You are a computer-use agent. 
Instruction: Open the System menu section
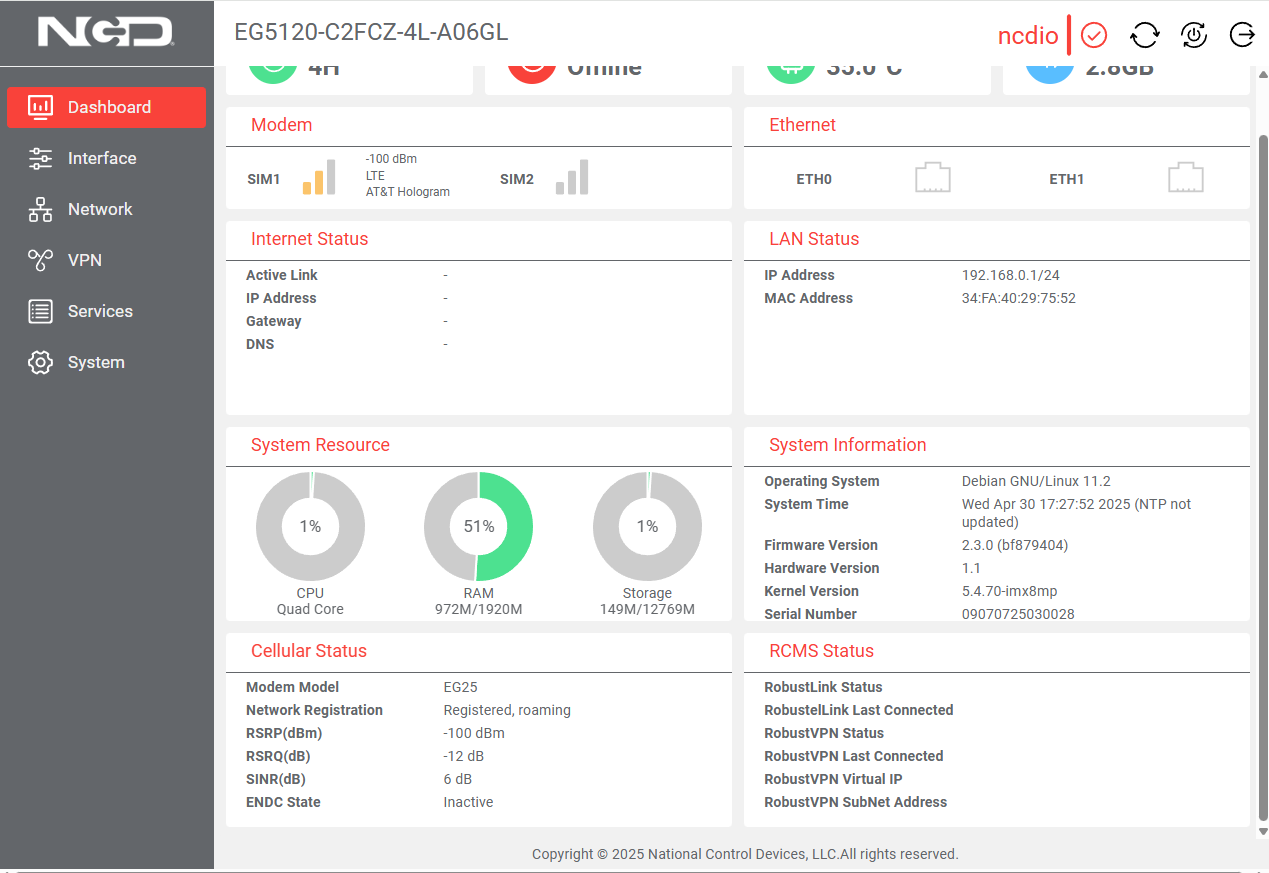[96, 362]
